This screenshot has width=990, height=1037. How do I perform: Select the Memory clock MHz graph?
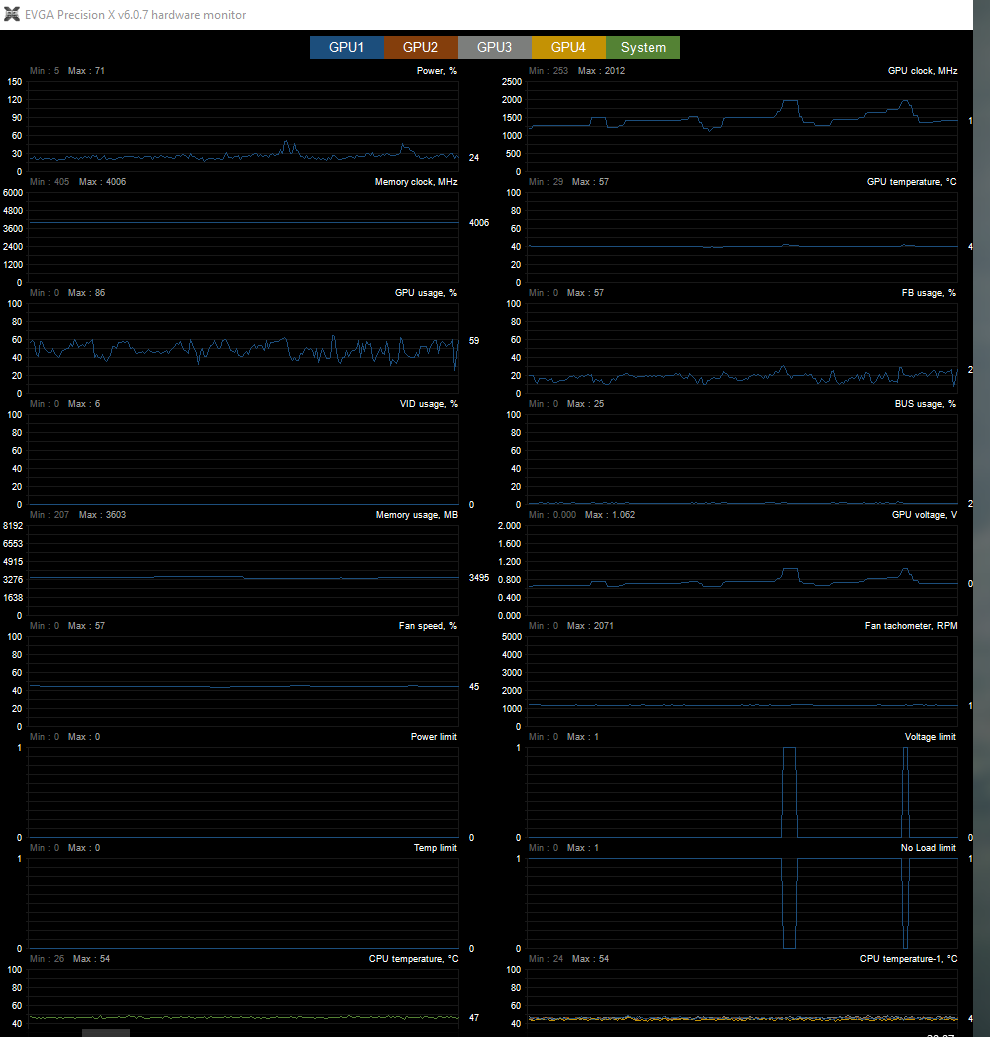click(x=243, y=237)
